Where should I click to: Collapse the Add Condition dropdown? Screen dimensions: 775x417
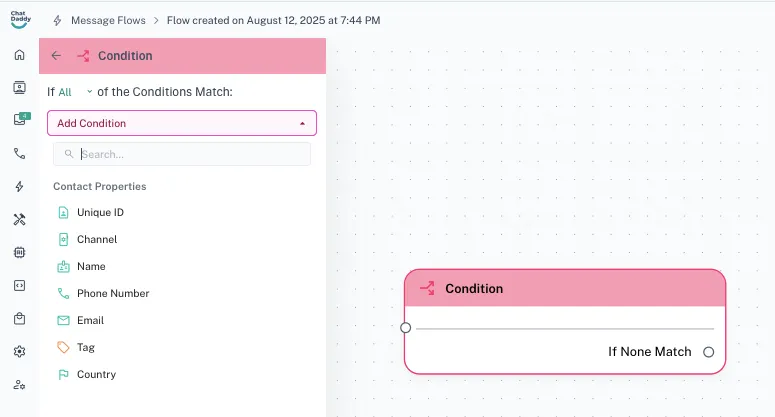(x=302, y=124)
